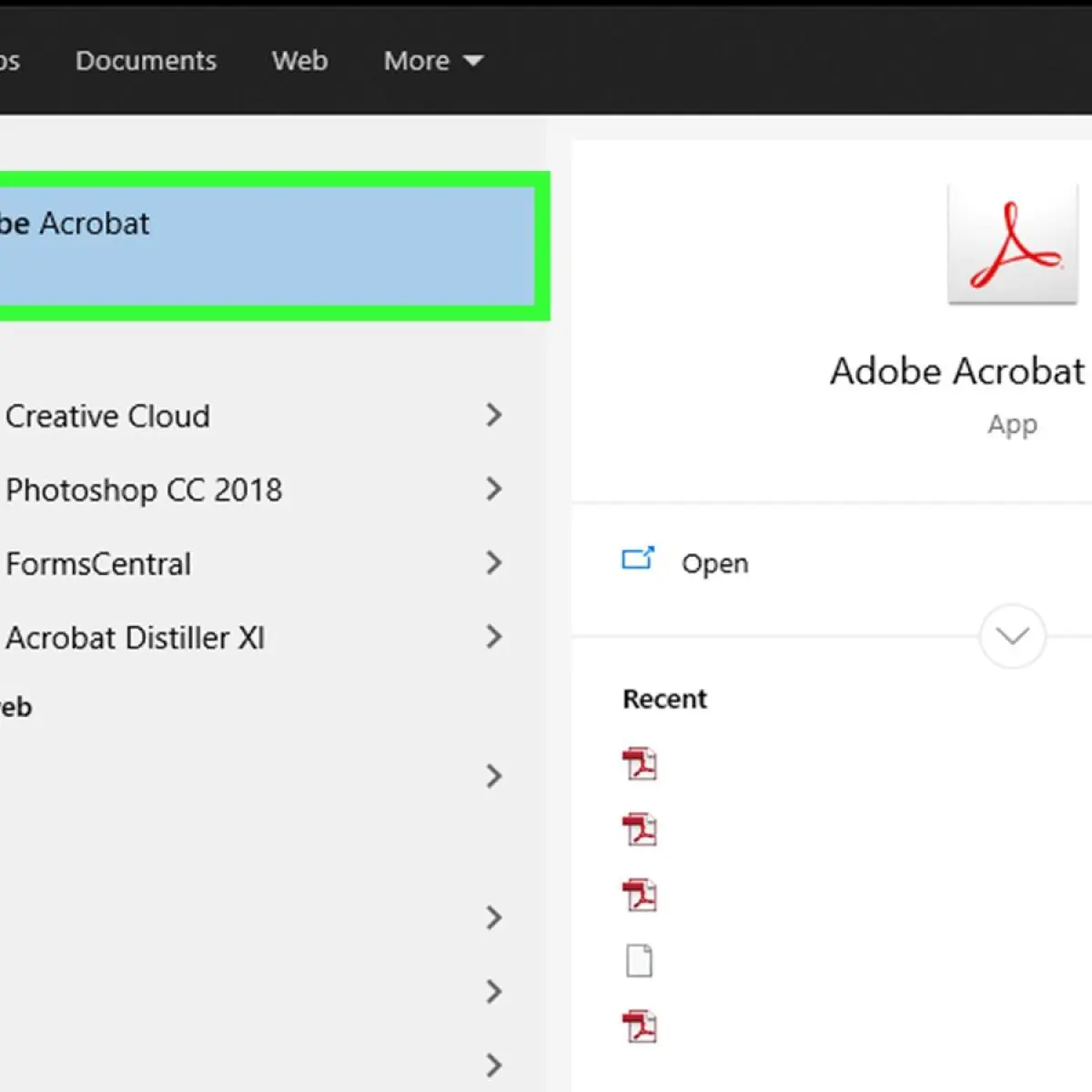Expand the Photoshop CC 2018 chevron
This screenshot has height=1092, width=1092.
[x=494, y=489]
